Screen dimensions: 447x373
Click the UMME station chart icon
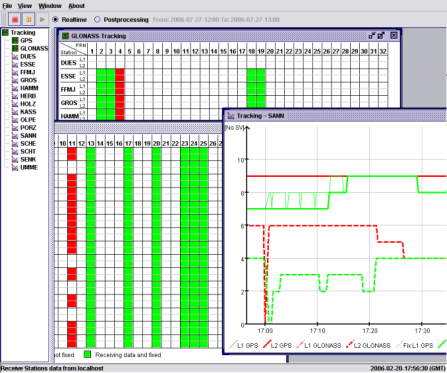pyautogui.click(x=15, y=167)
